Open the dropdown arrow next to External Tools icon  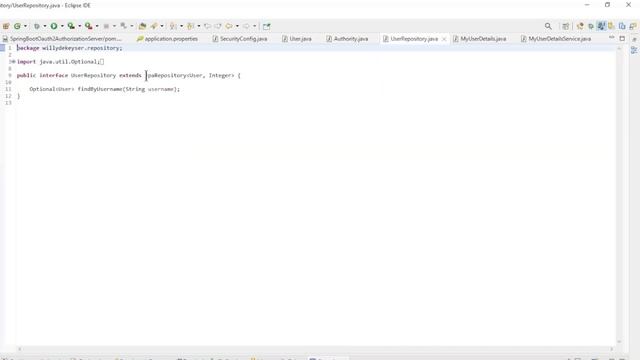click(97, 26)
